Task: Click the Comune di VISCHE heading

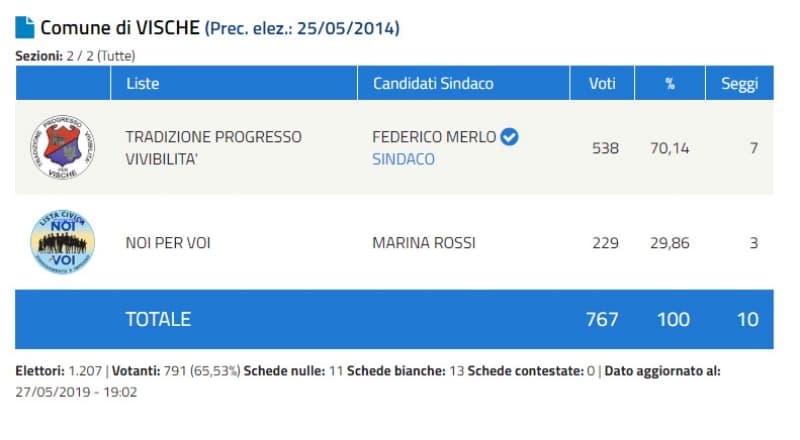Action: [x=120, y=28]
